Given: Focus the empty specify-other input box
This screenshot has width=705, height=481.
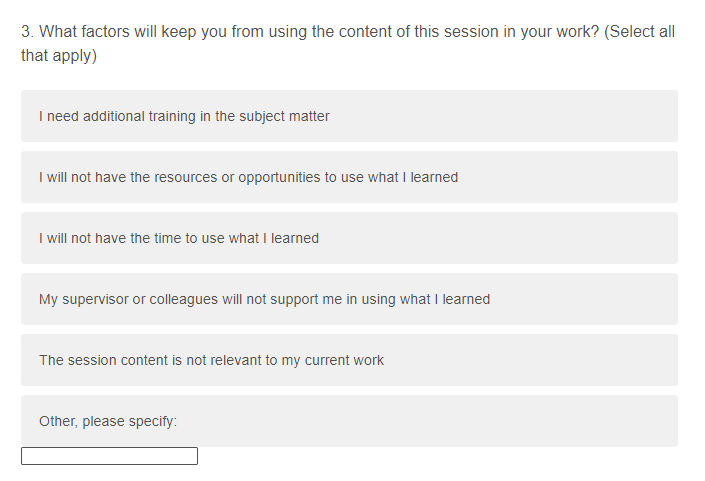Looking at the screenshot, I should (x=109, y=456).
